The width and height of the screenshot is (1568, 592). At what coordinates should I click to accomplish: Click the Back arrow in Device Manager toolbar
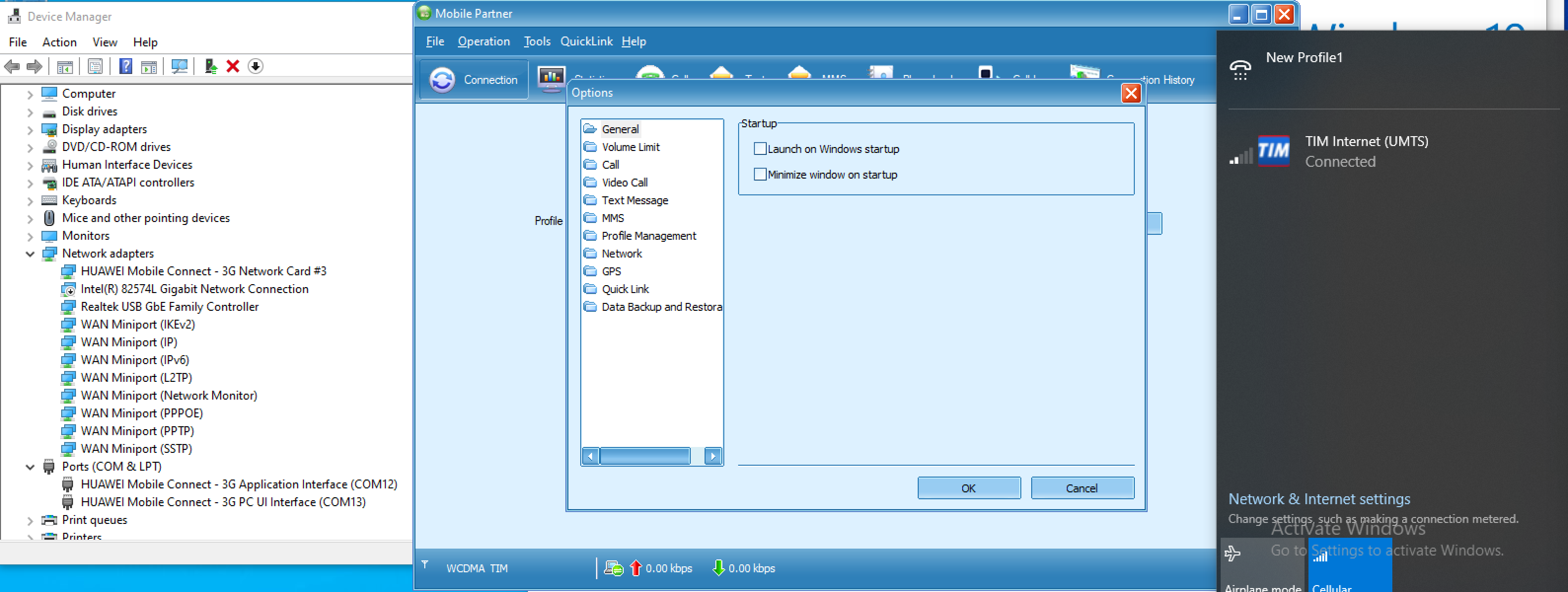11,66
